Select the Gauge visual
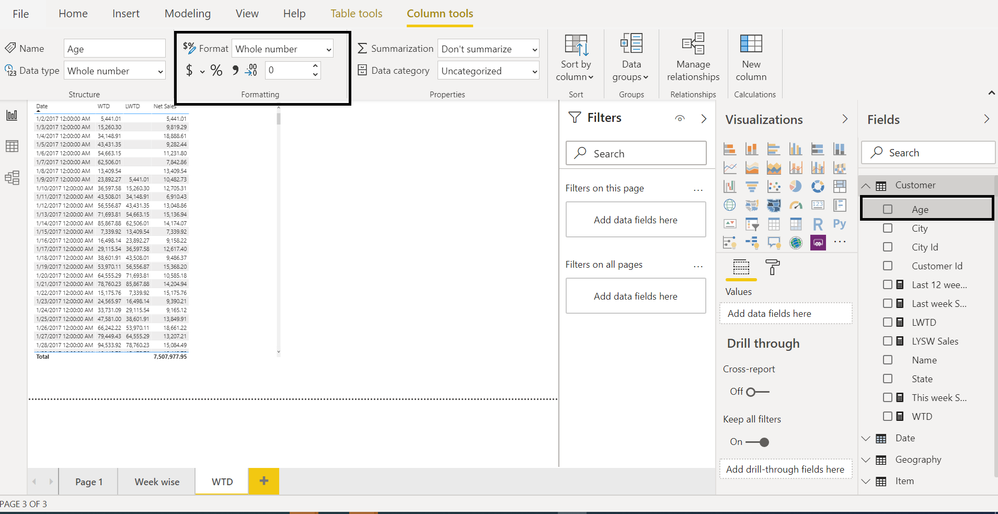998x514 pixels. tap(796, 205)
